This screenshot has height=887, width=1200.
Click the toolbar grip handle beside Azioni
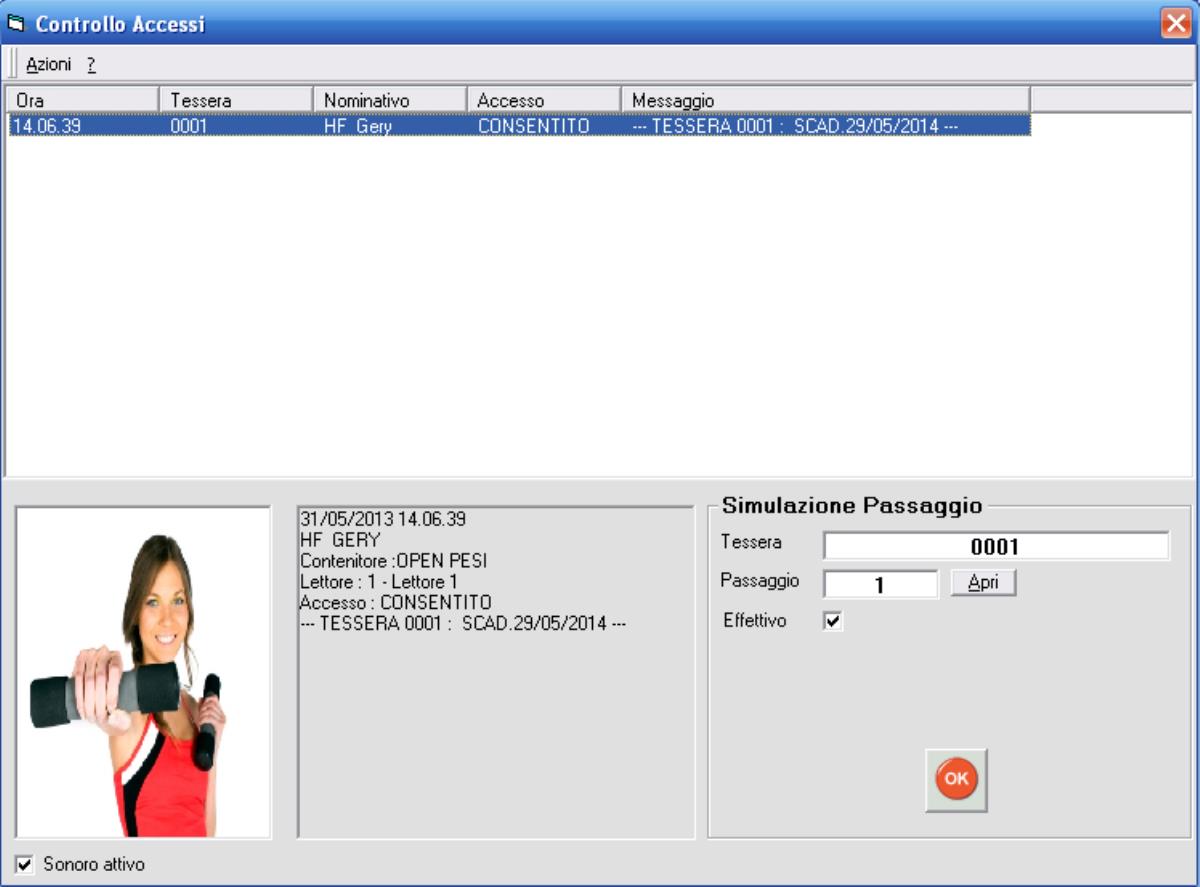point(13,64)
